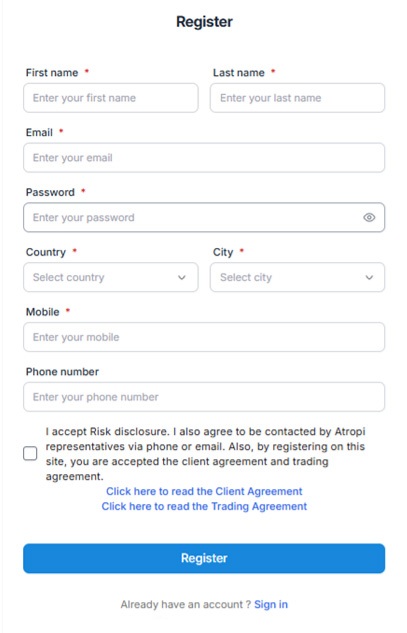The image size is (407, 633).
Task: Focus the last name input field
Action: 297,98
